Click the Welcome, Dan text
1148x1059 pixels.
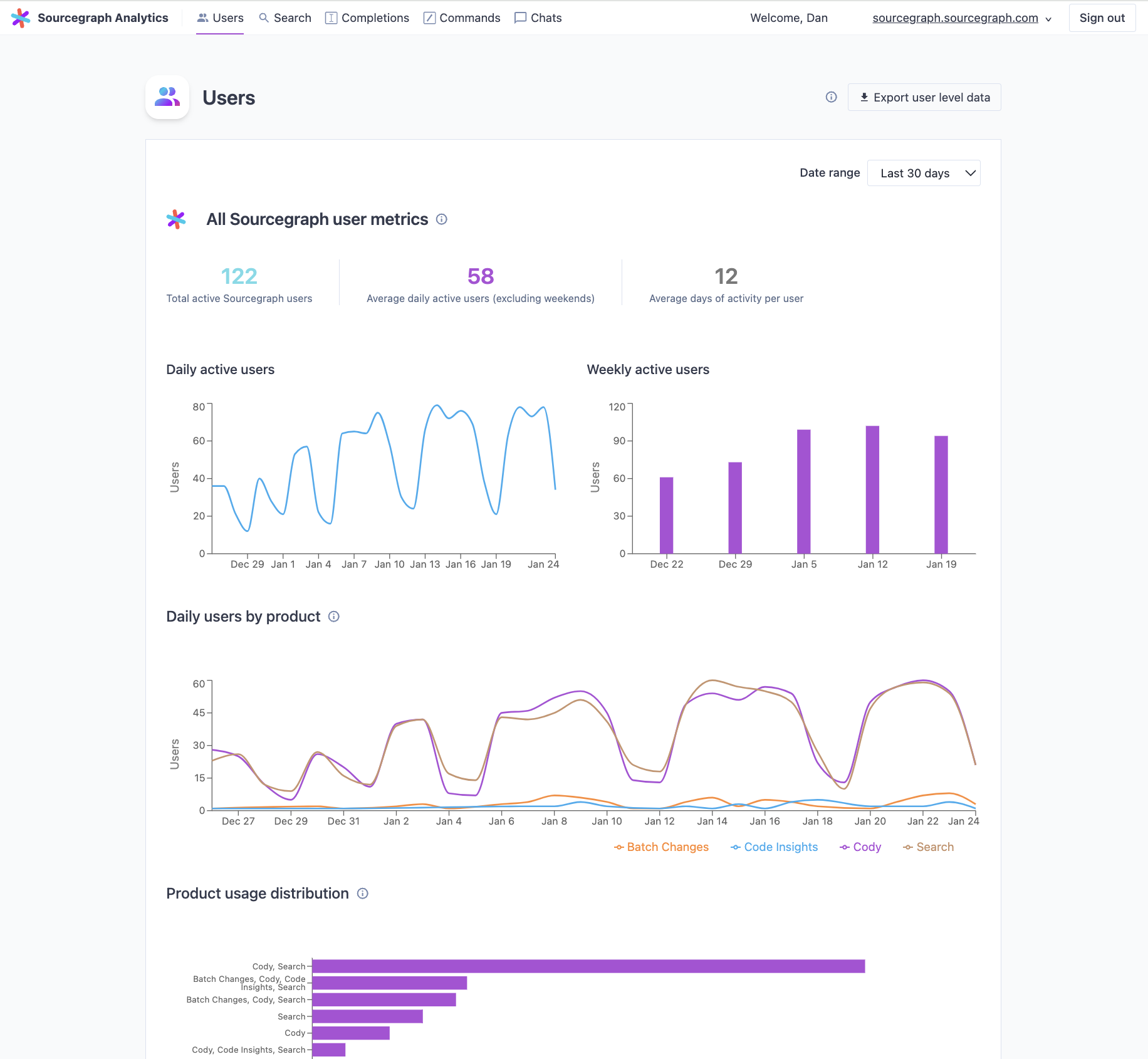pyautogui.click(x=789, y=18)
